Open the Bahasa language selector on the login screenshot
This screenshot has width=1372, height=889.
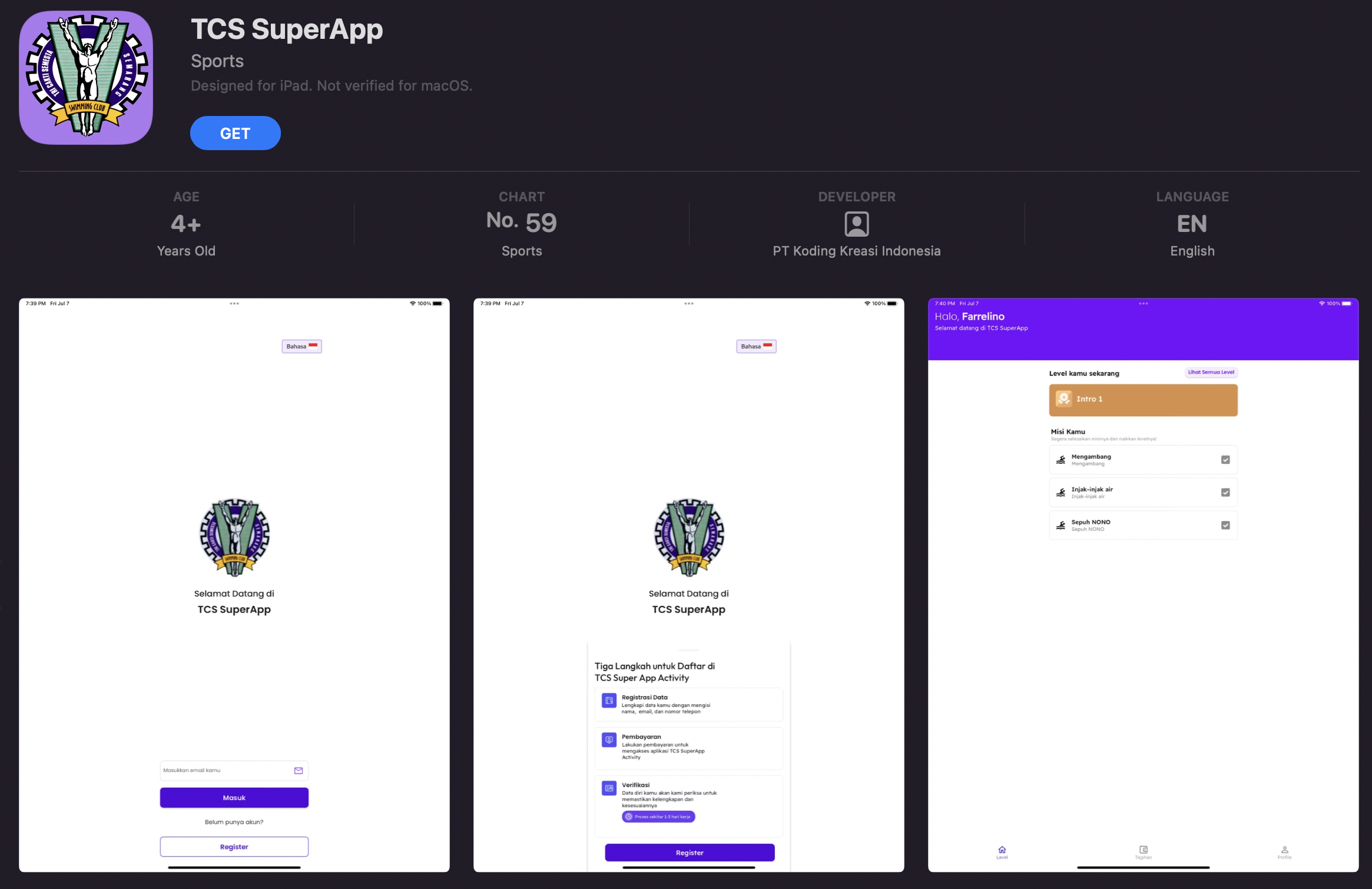[x=302, y=346]
